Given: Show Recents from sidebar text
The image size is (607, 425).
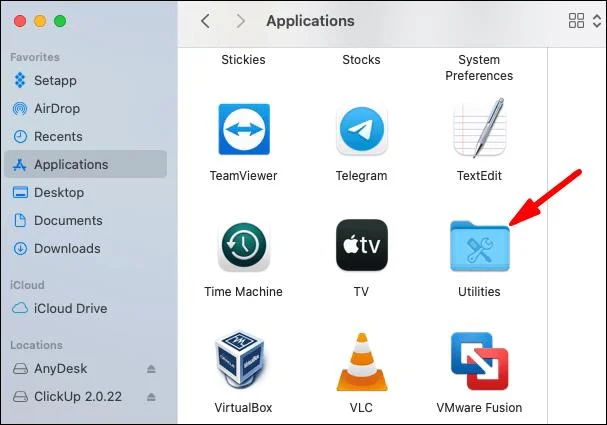Looking at the screenshot, I should 58,136.
